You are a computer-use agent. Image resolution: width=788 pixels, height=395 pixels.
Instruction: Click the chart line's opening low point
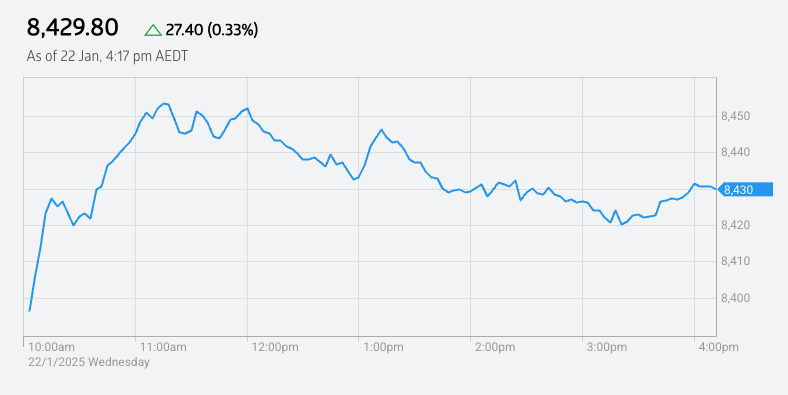click(30, 311)
